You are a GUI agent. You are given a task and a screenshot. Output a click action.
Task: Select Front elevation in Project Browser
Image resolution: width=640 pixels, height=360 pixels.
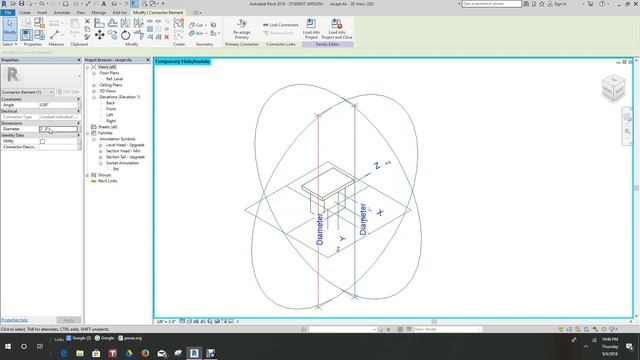pos(111,109)
